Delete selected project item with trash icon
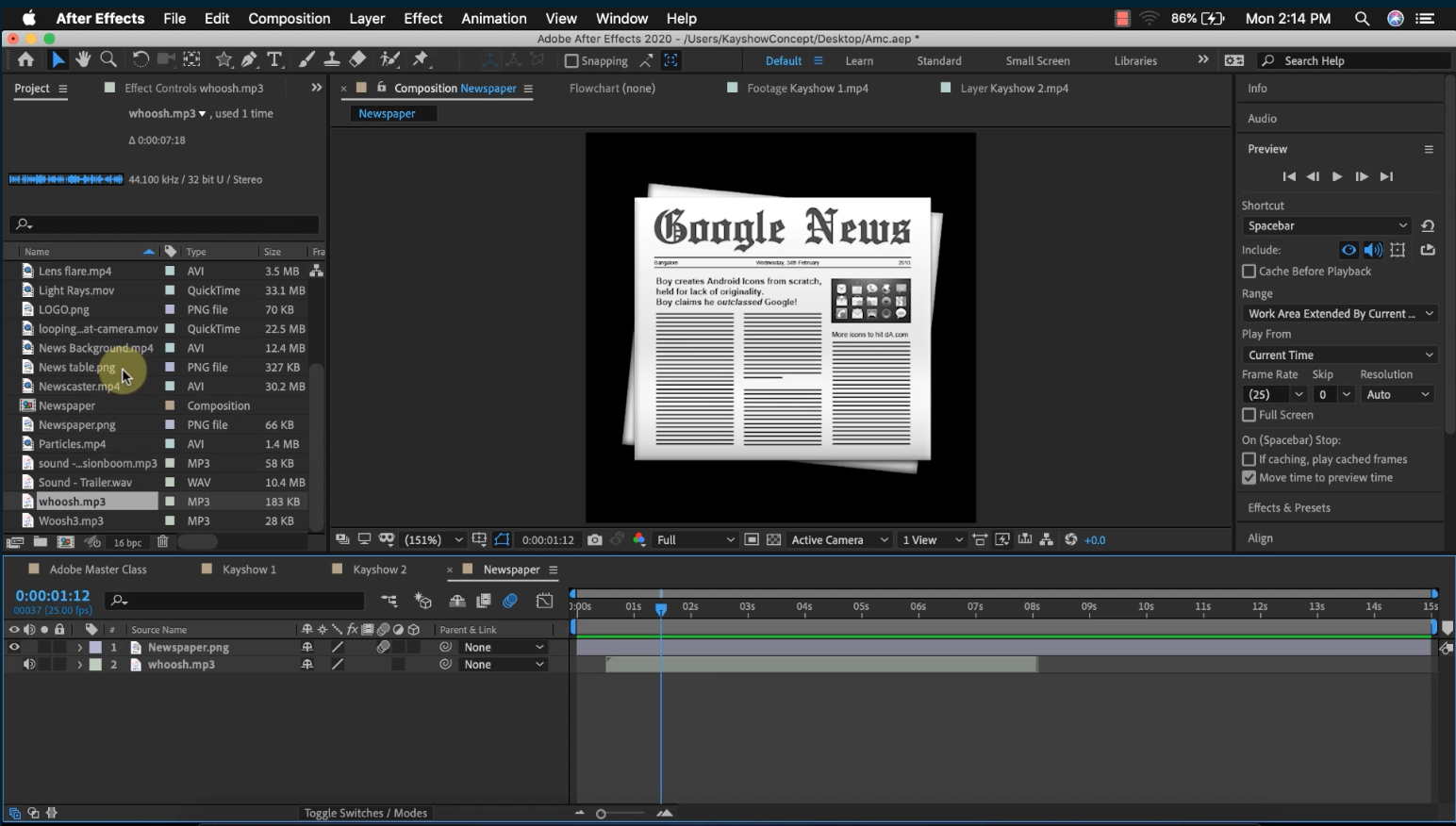1456x826 pixels. [x=162, y=542]
